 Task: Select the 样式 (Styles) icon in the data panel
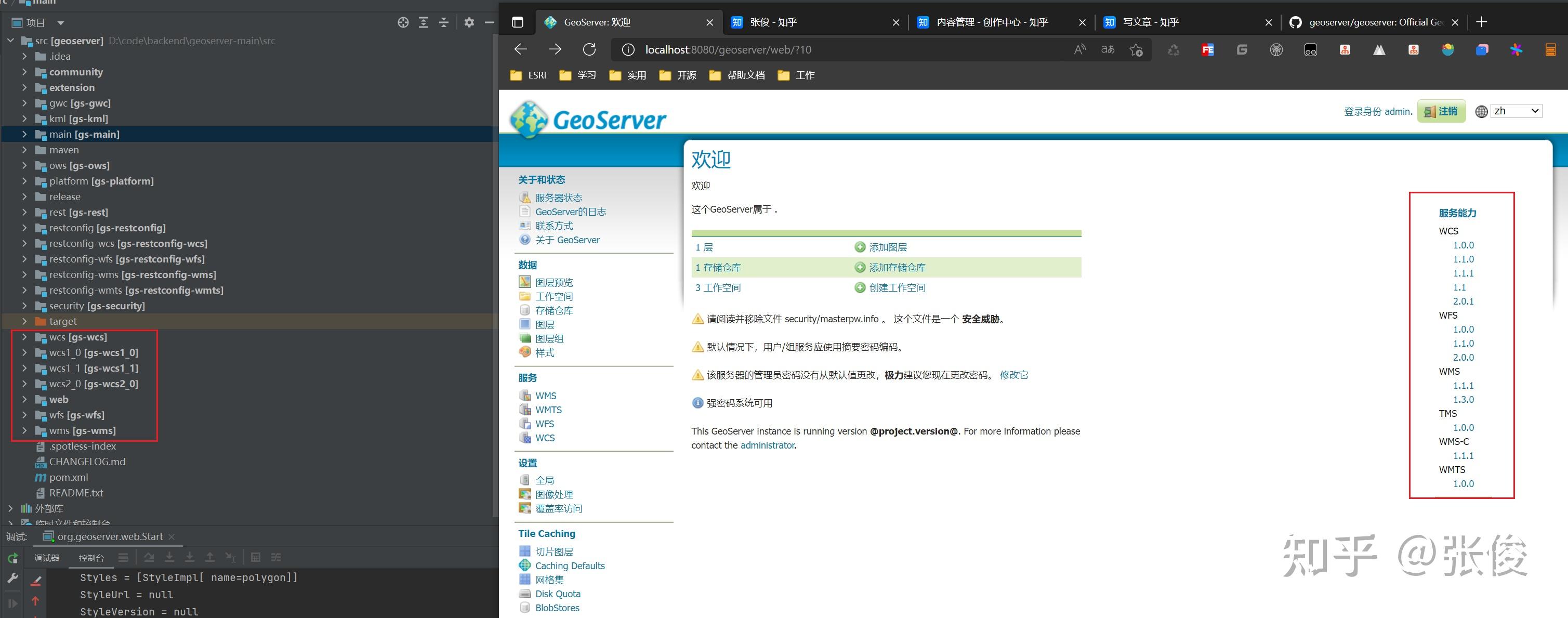coord(525,352)
